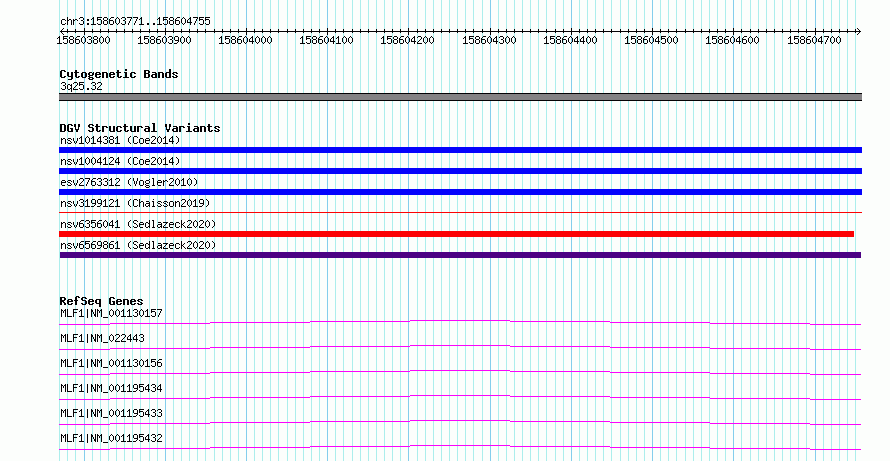
Task: Click ruler position 158604600
Action: coord(732,40)
